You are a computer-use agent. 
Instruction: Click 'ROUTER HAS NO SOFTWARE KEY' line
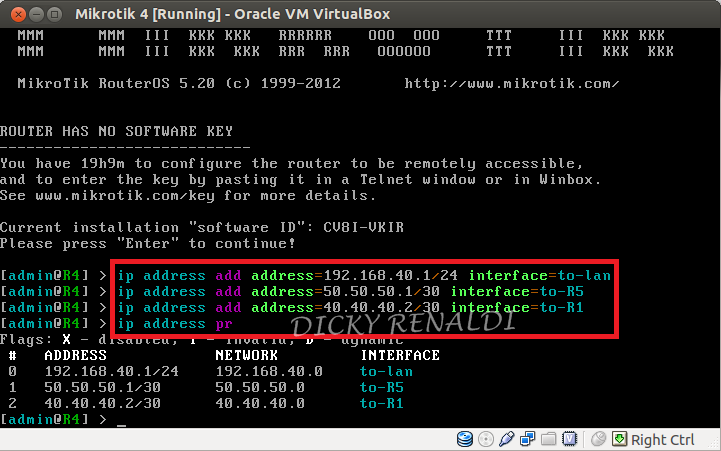[x=116, y=131]
